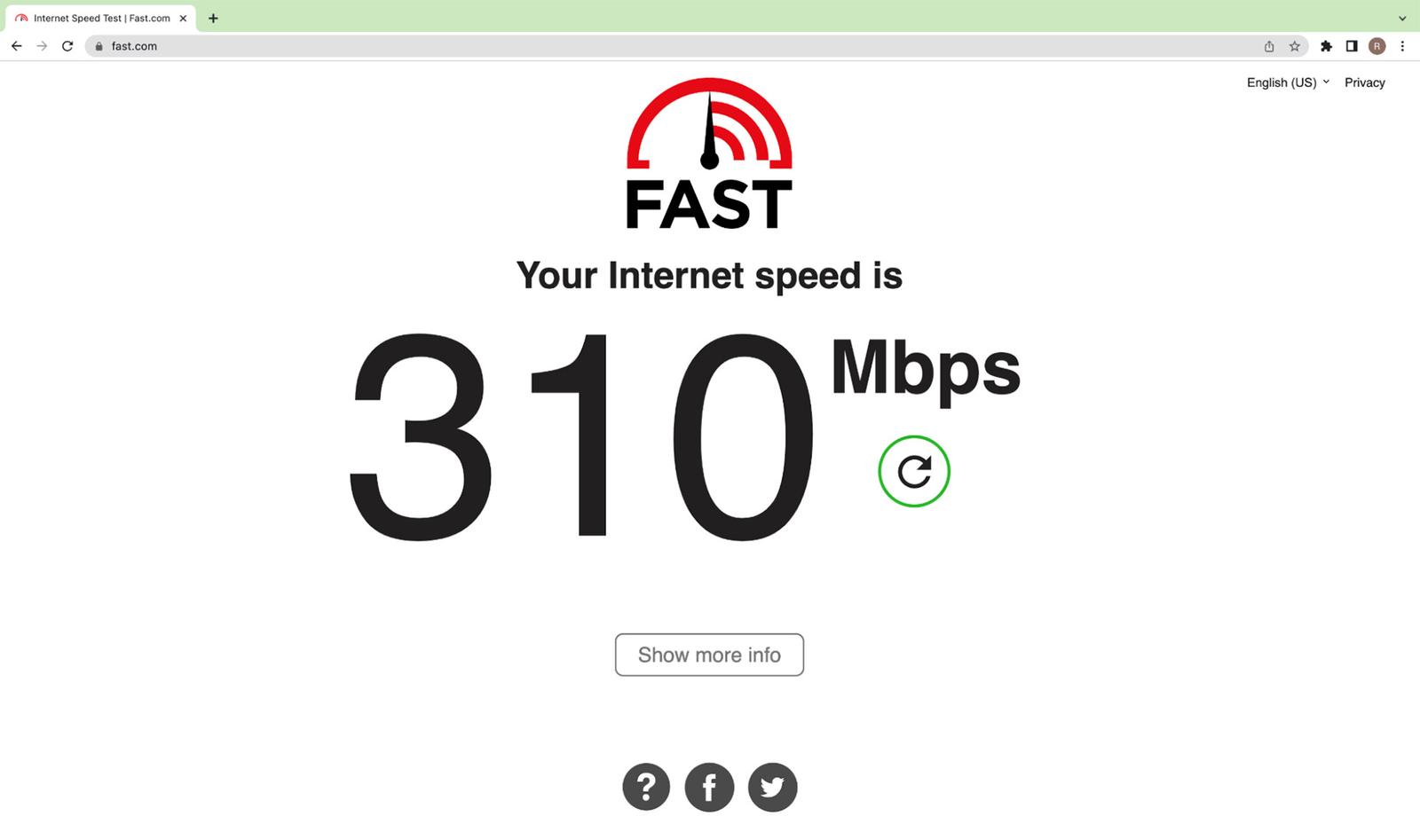Open a new browser tab
The image size is (1420, 840).
pos(213,18)
